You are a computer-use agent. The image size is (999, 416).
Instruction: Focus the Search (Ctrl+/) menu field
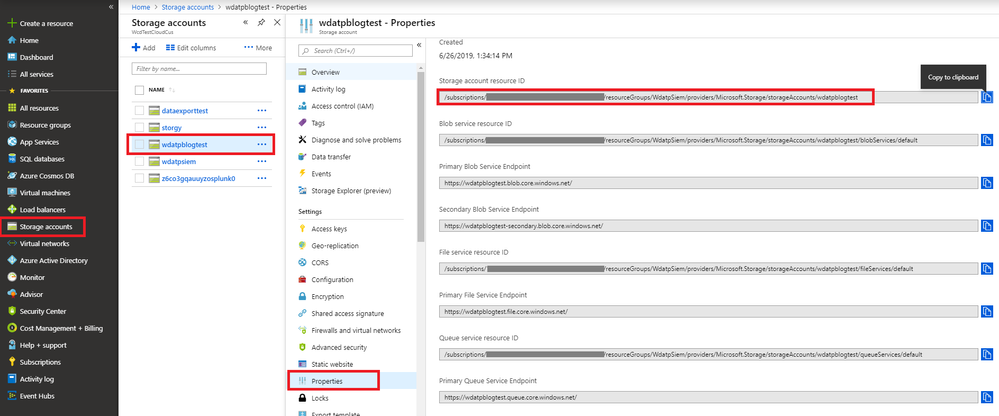click(355, 50)
